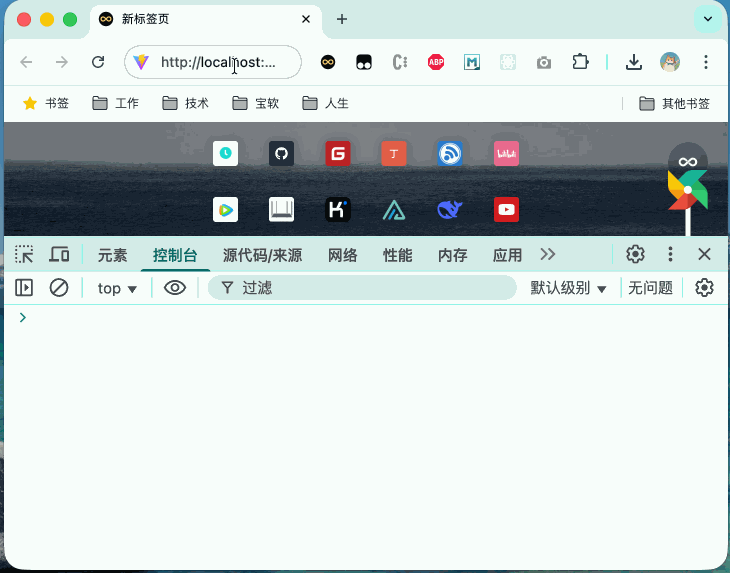Open the GitHub shortcut tile
The width and height of the screenshot is (730, 573).
(x=281, y=153)
